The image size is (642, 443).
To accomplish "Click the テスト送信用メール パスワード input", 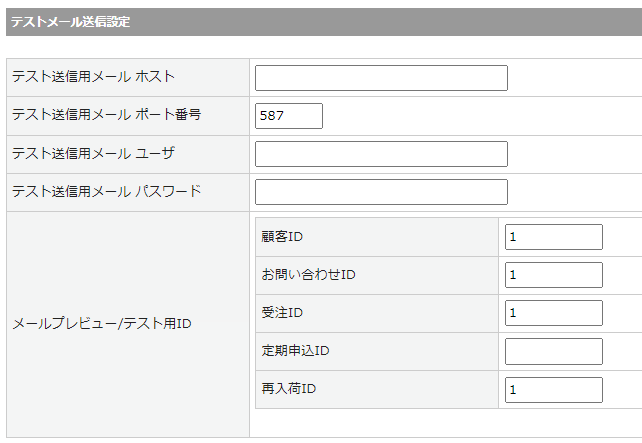I will (x=381, y=192).
